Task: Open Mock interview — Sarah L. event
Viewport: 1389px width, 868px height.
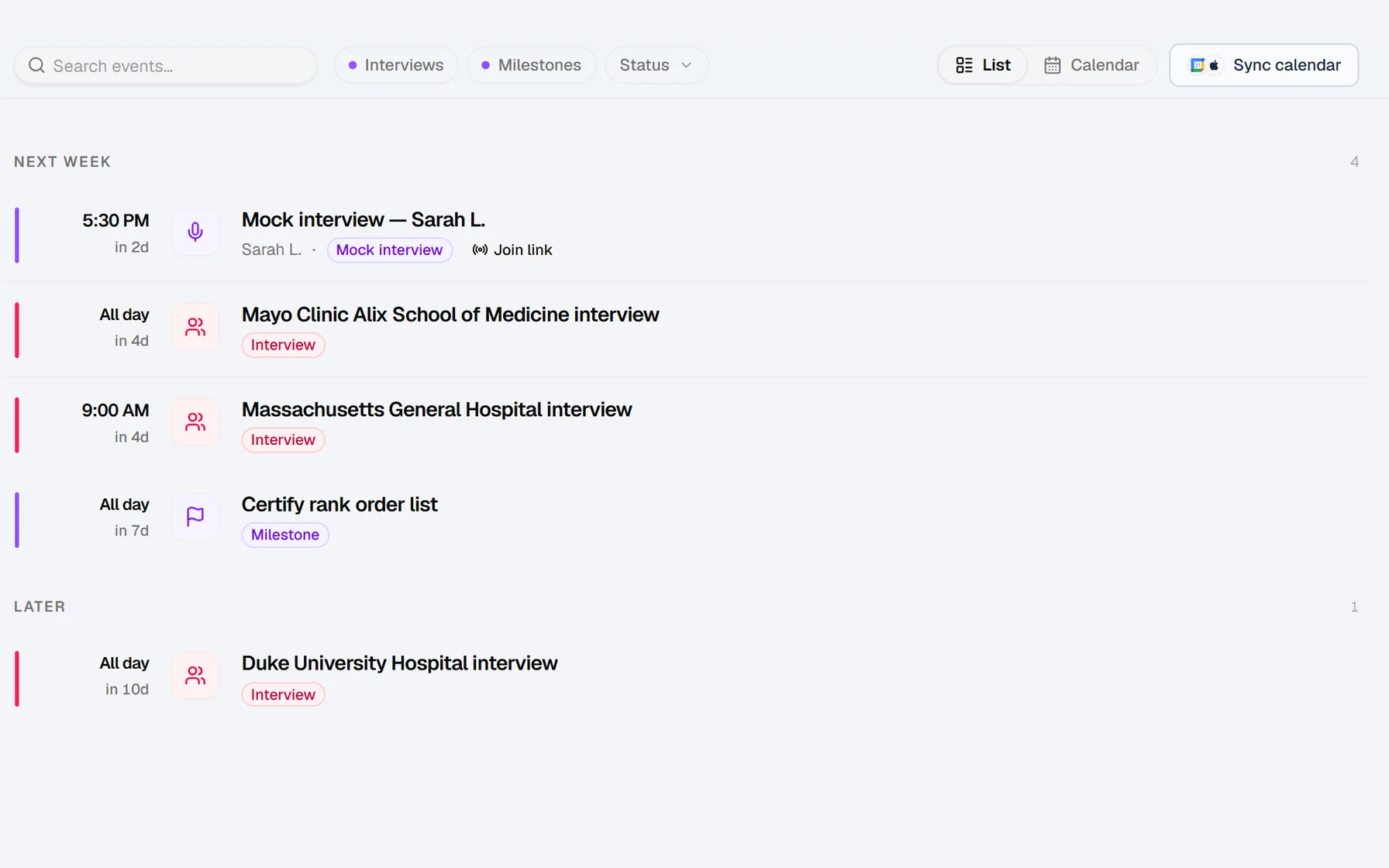Action: pyautogui.click(x=363, y=220)
